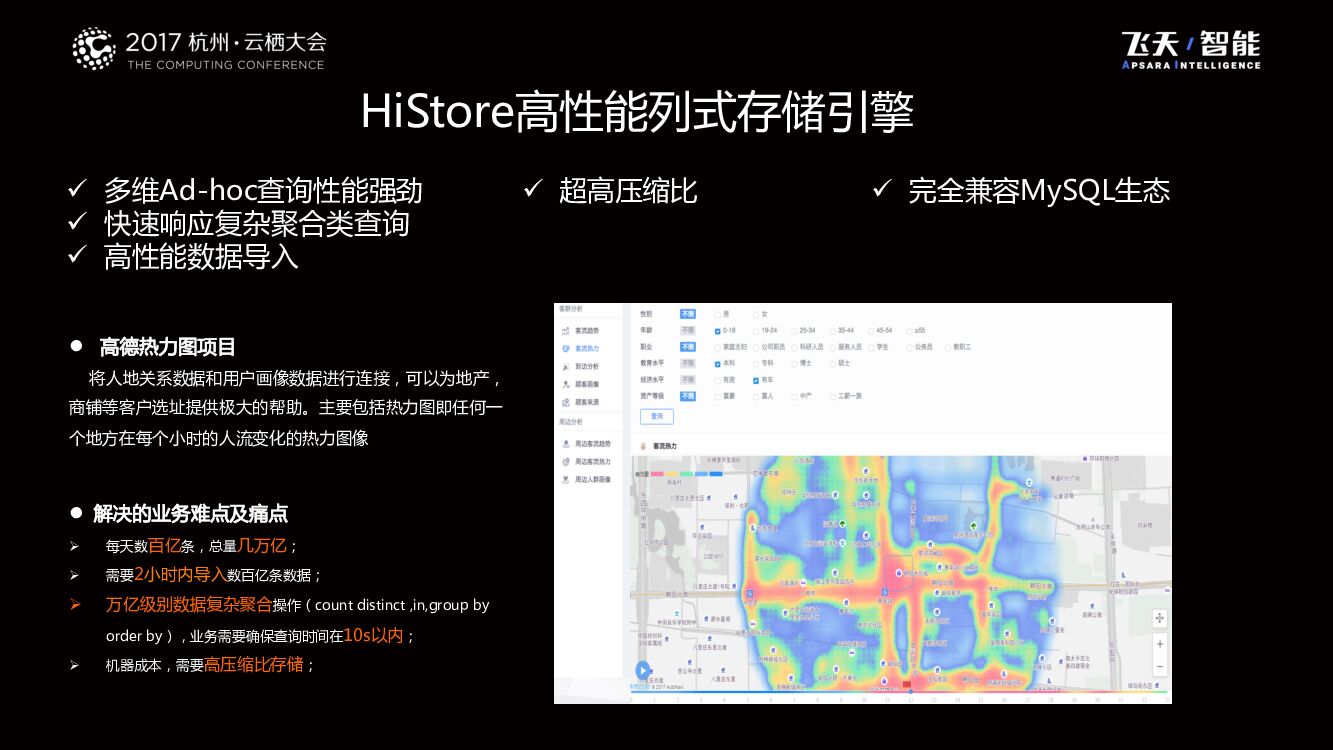This screenshot has width=1333, height=750.
Task: Uncheck the 0-18 age checkbox
Action: point(718,331)
